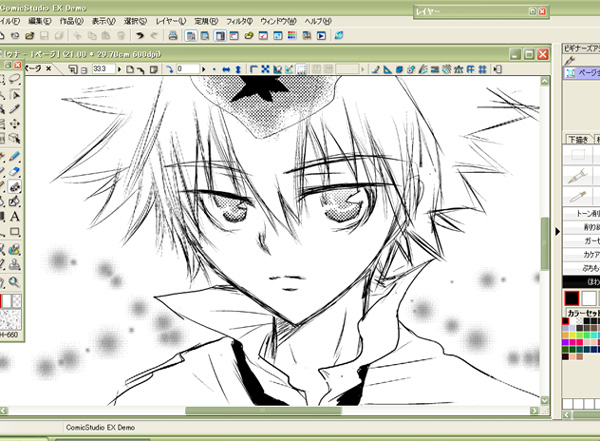The height and width of the screenshot is (441, 600).
Task: Click the blue cube 3D icon
Action: 399,69
